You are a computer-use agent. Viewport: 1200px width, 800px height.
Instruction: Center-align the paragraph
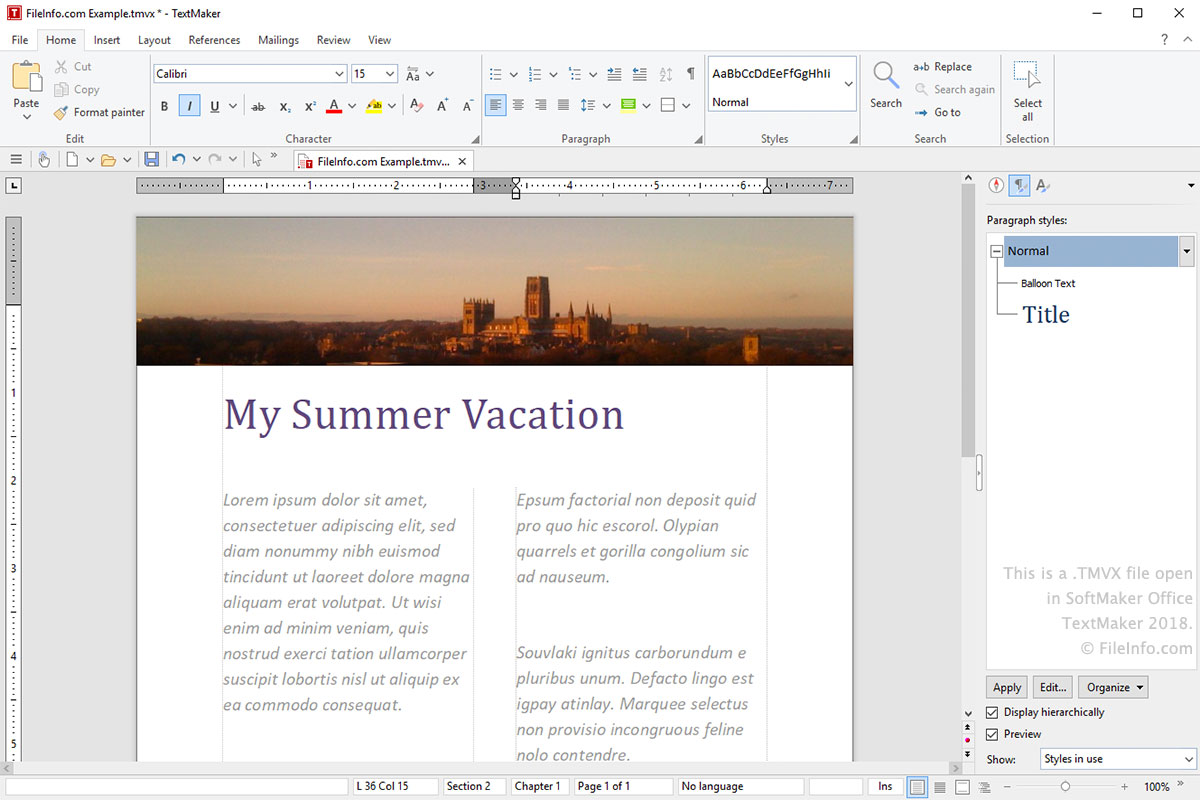click(x=518, y=105)
